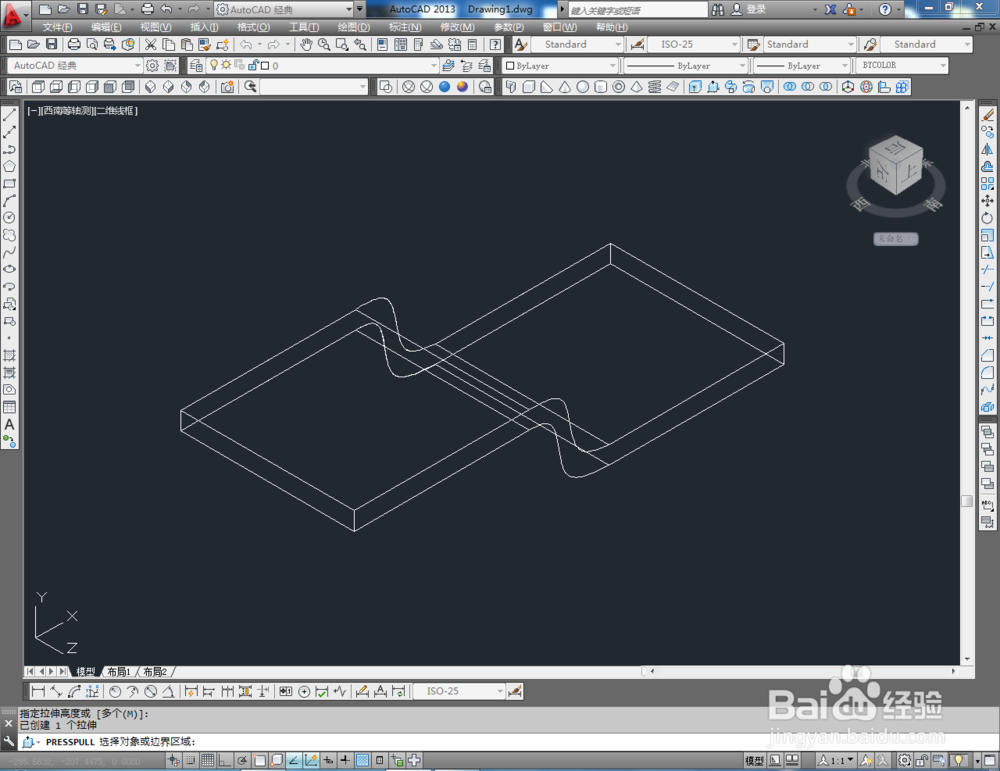
Task: Click the Save icon in standard toolbar
Action: pos(52,44)
